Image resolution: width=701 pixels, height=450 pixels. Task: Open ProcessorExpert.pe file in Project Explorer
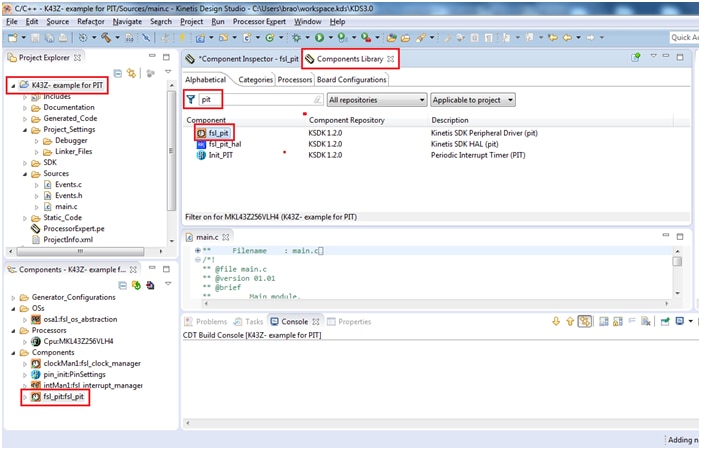[72, 228]
